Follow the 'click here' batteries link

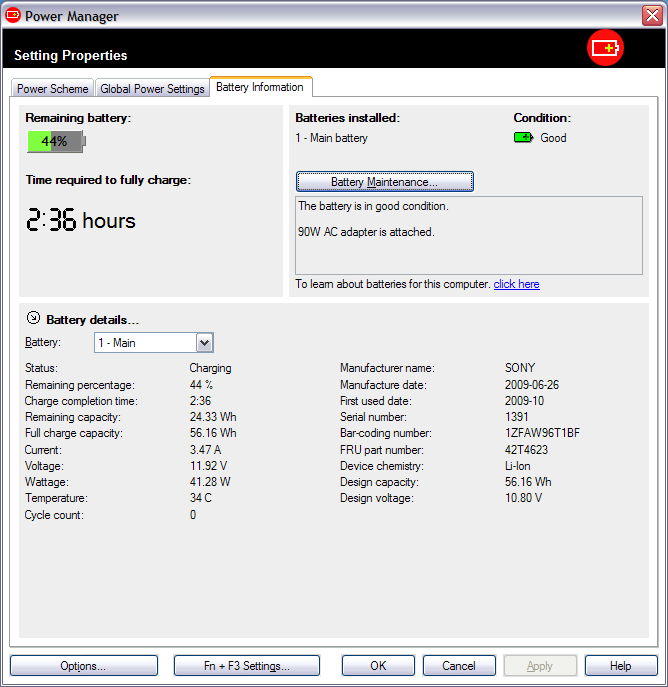(x=516, y=284)
